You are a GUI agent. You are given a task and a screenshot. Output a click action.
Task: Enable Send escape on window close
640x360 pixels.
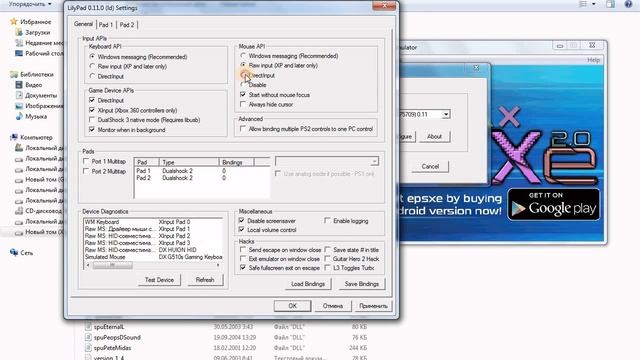243,249
